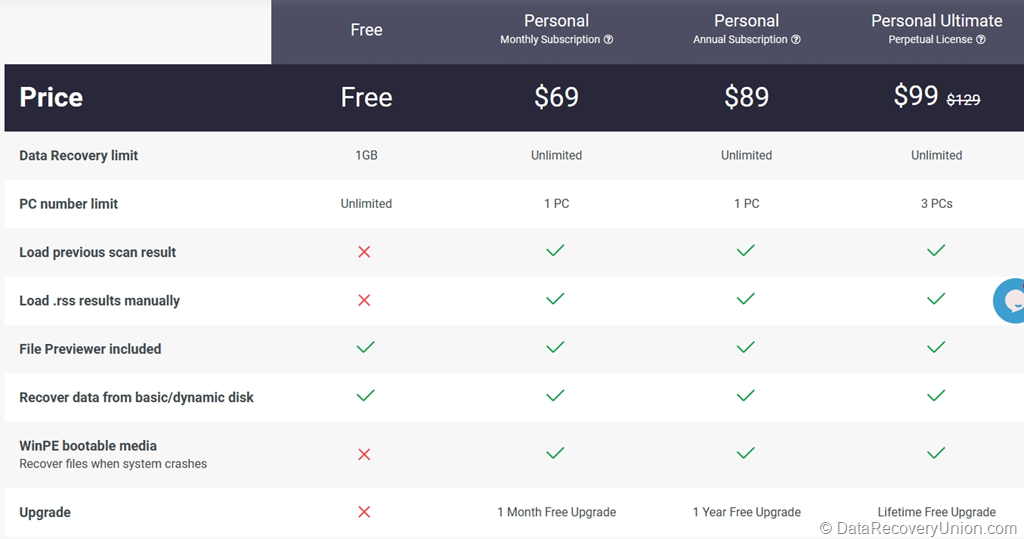
Task: Click red X for Free Load previous scan result
Action: (x=364, y=252)
